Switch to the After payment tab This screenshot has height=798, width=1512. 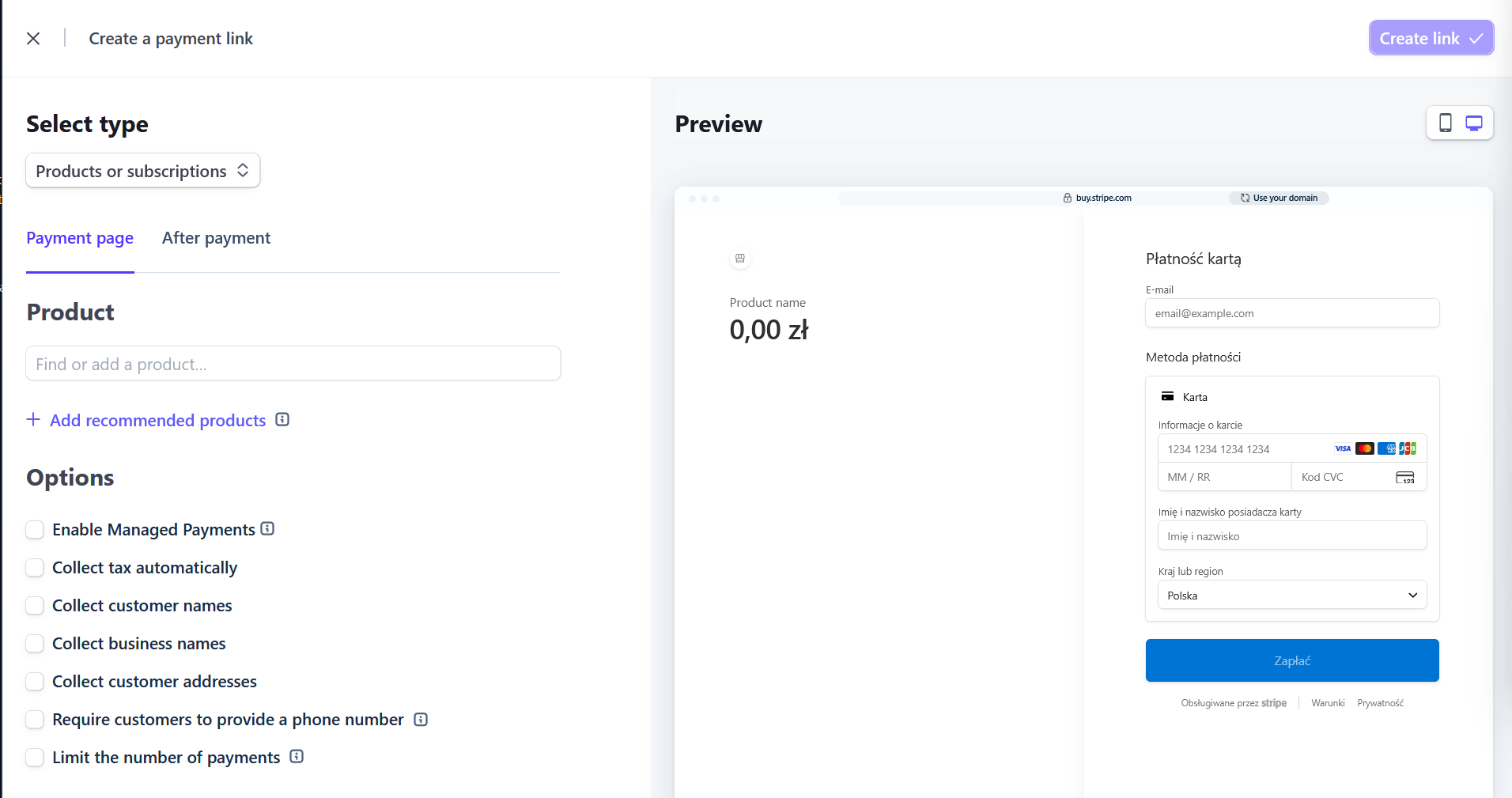pos(216,238)
